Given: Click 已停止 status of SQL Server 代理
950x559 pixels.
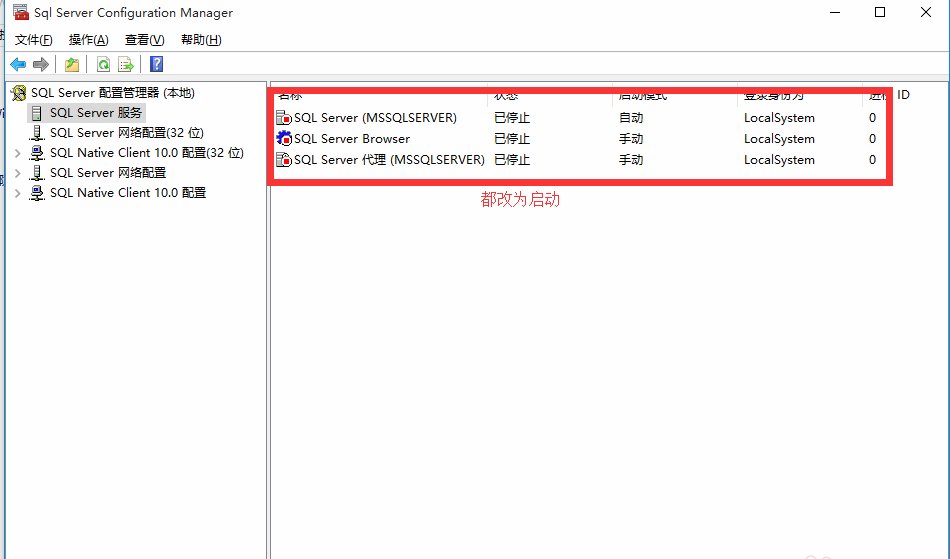Looking at the screenshot, I should pos(512,160).
